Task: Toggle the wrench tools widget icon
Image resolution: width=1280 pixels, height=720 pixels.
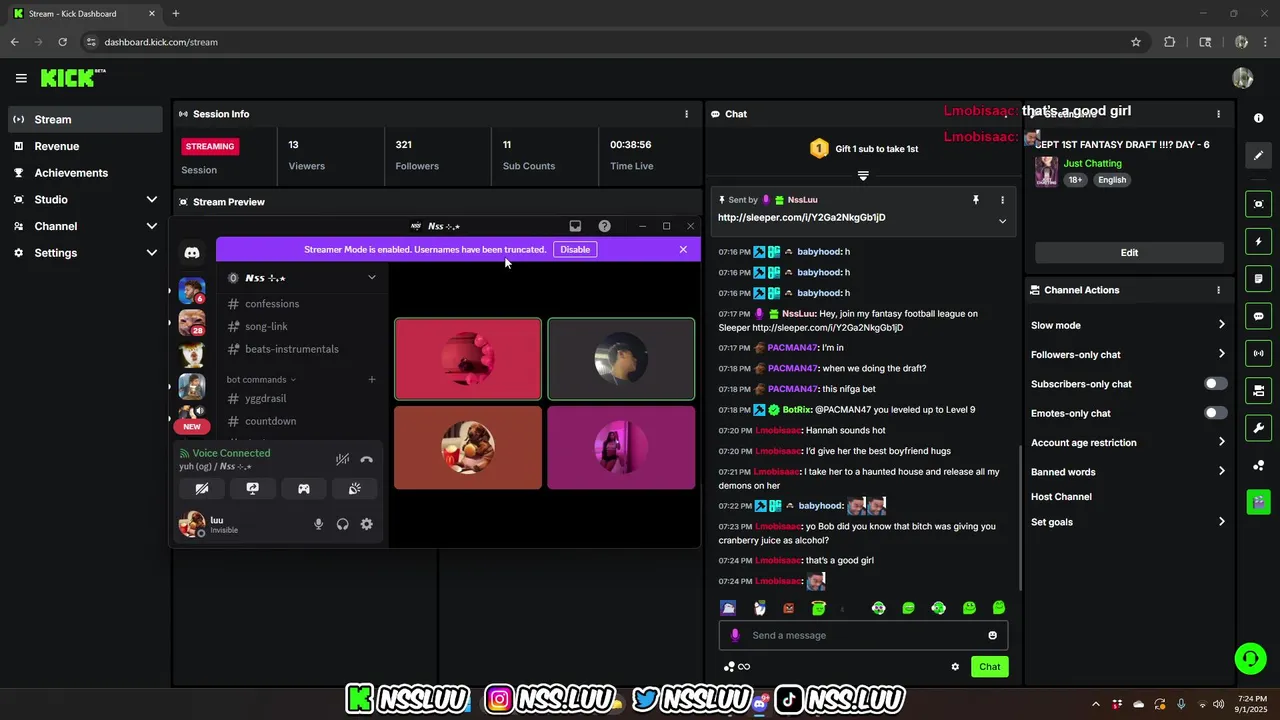Action: pos(1258,428)
